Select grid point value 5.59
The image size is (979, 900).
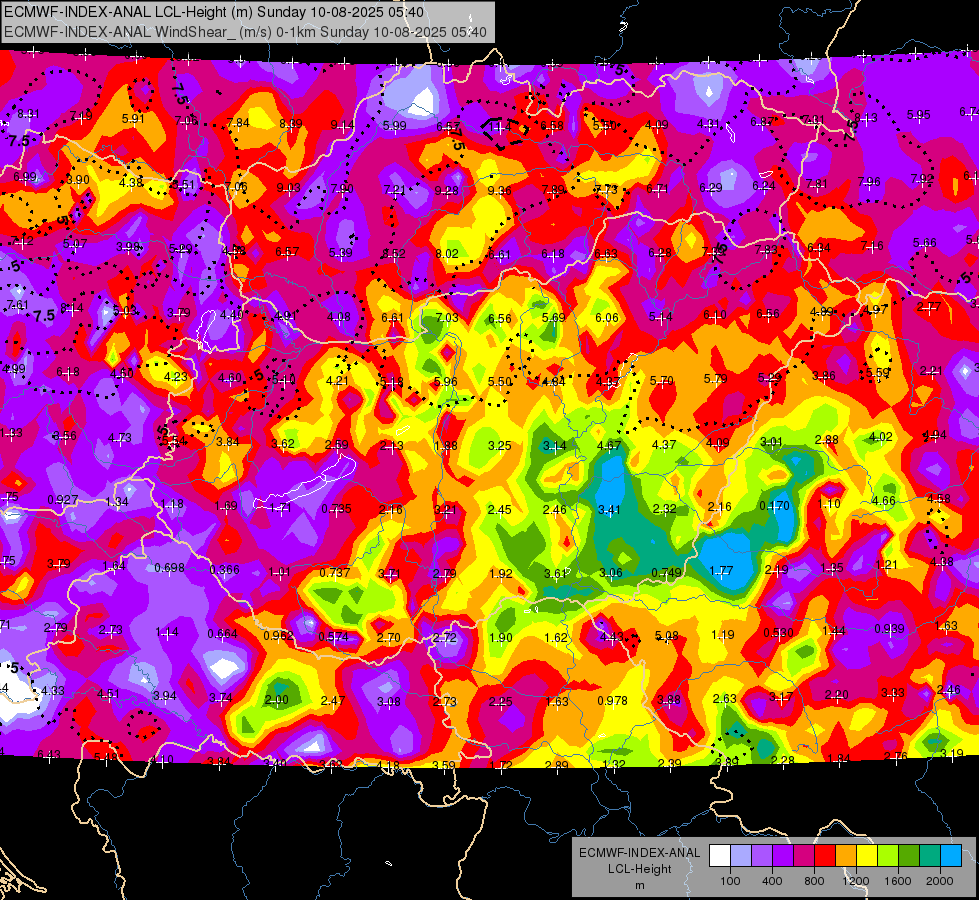click(877, 373)
